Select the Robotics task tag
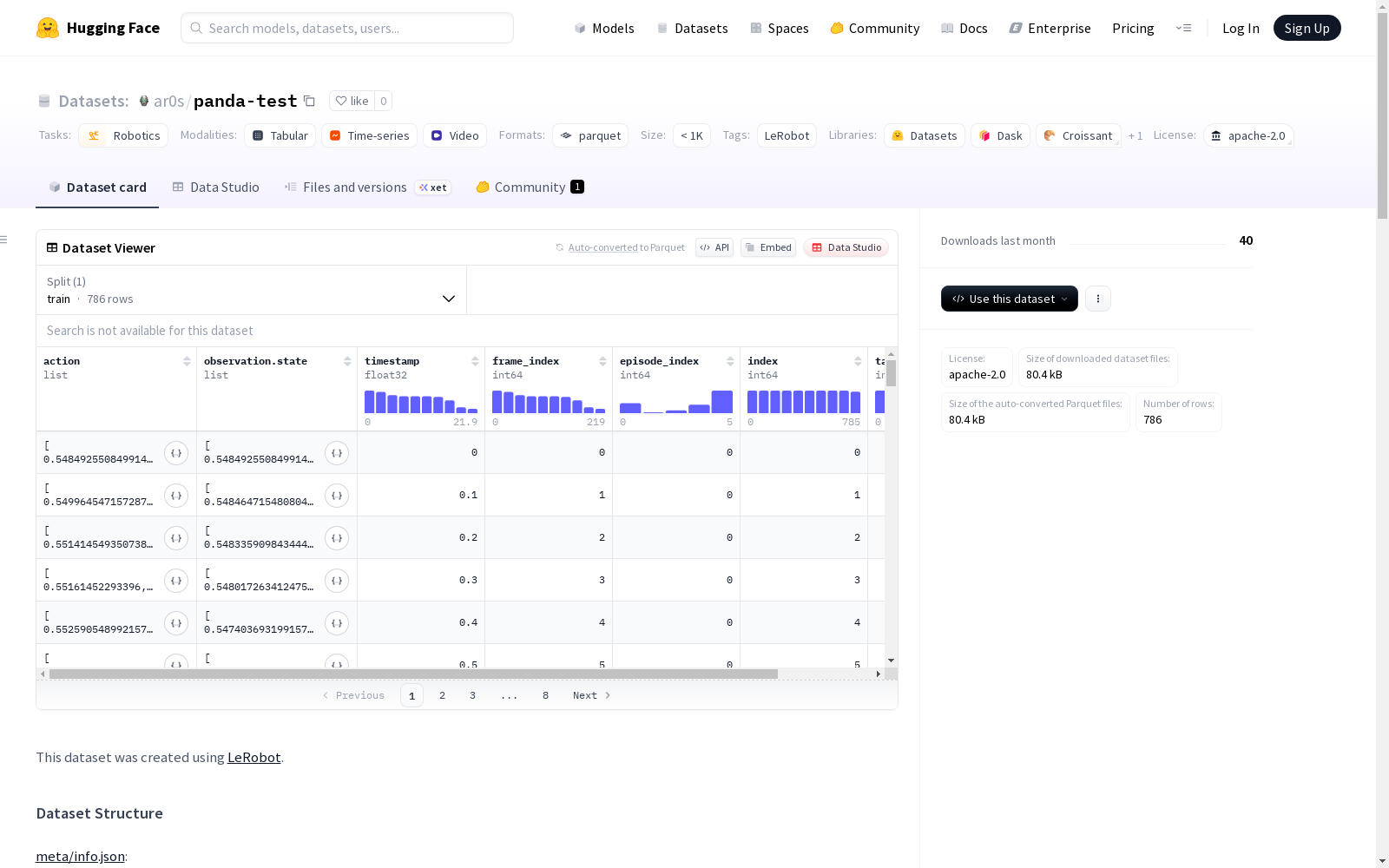This screenshot has width=1389, height=868. [124, 135]
